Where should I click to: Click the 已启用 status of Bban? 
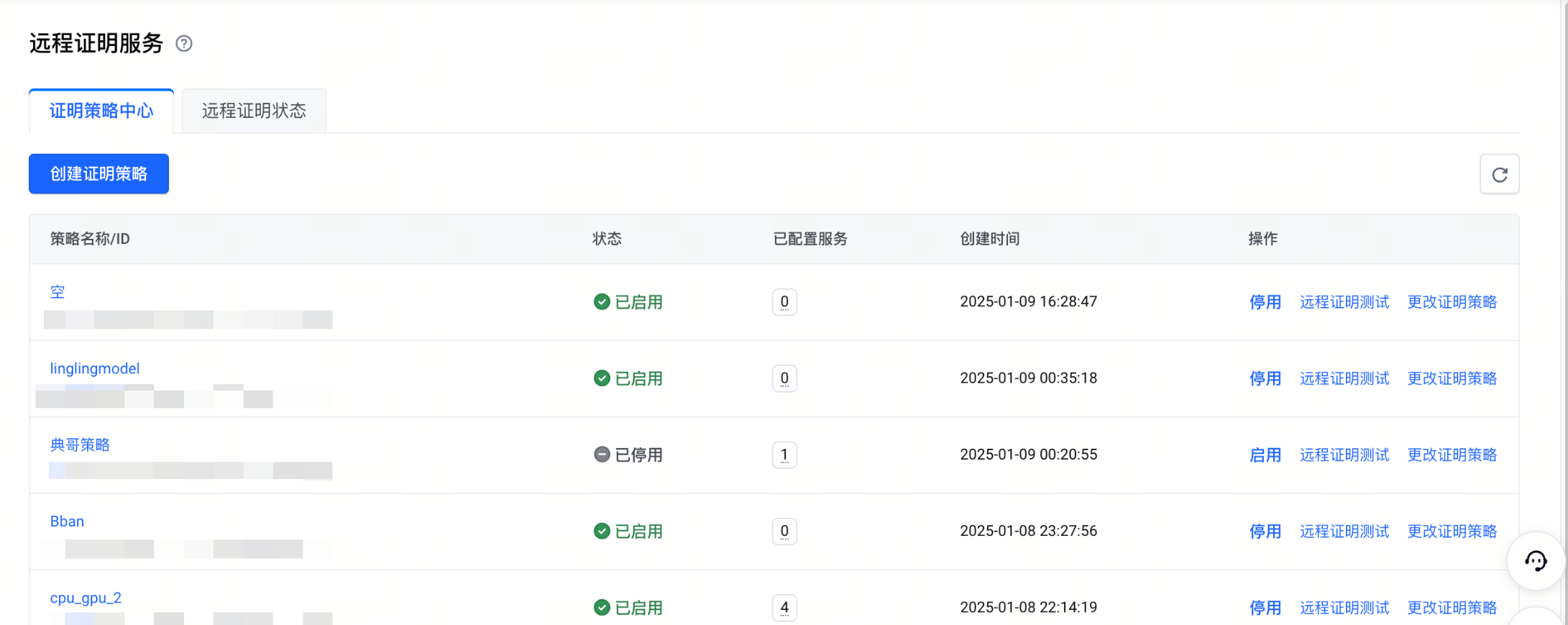pos(628,532)
